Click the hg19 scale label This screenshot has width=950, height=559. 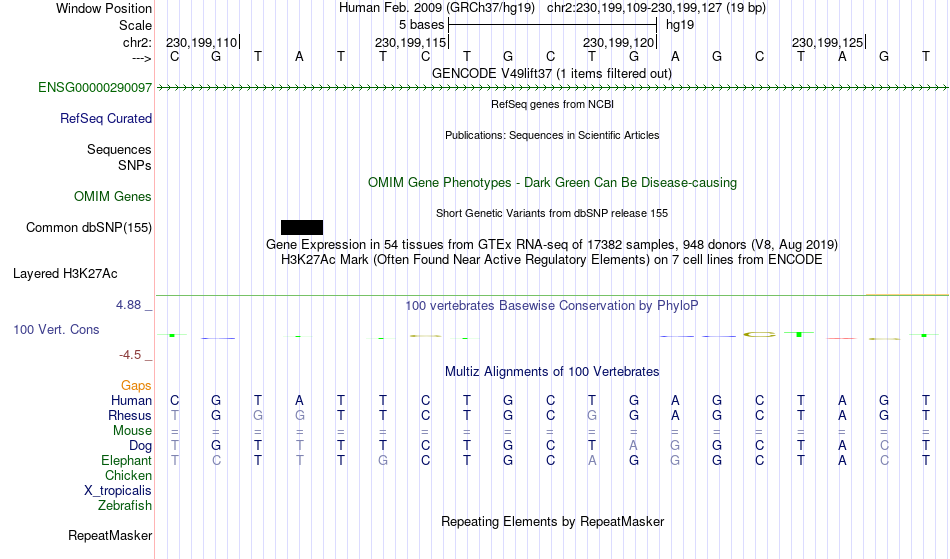pyautogui.click(x=680, y=25)
